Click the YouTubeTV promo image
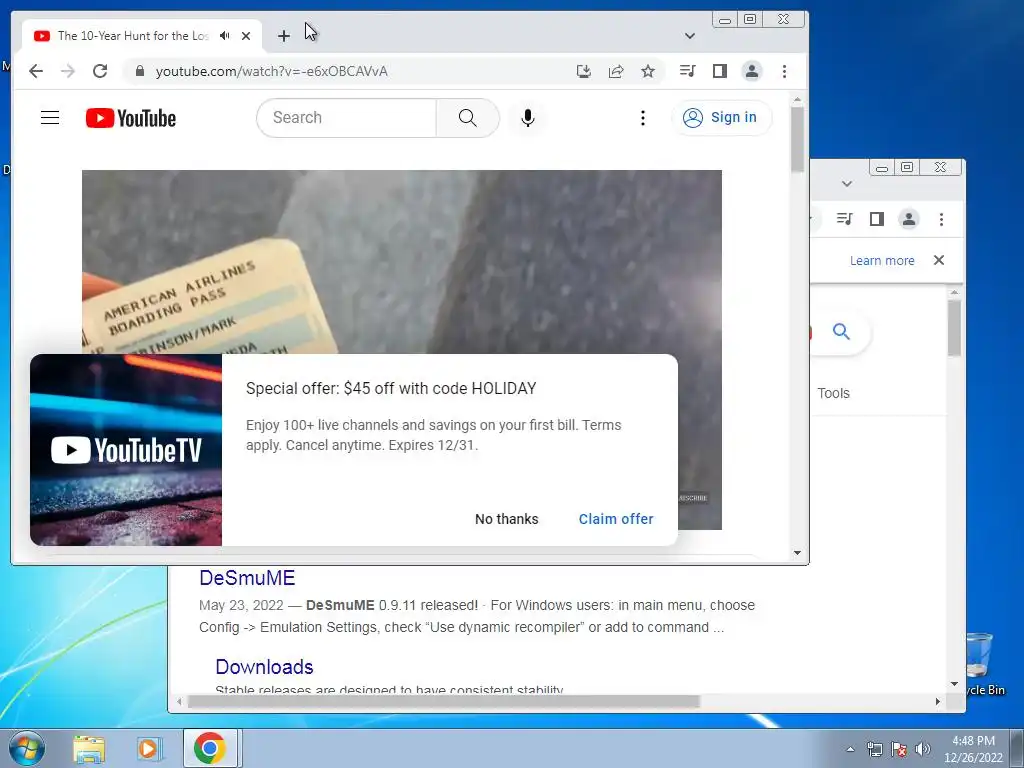The image size is (1024, 768). coord(126,450)
